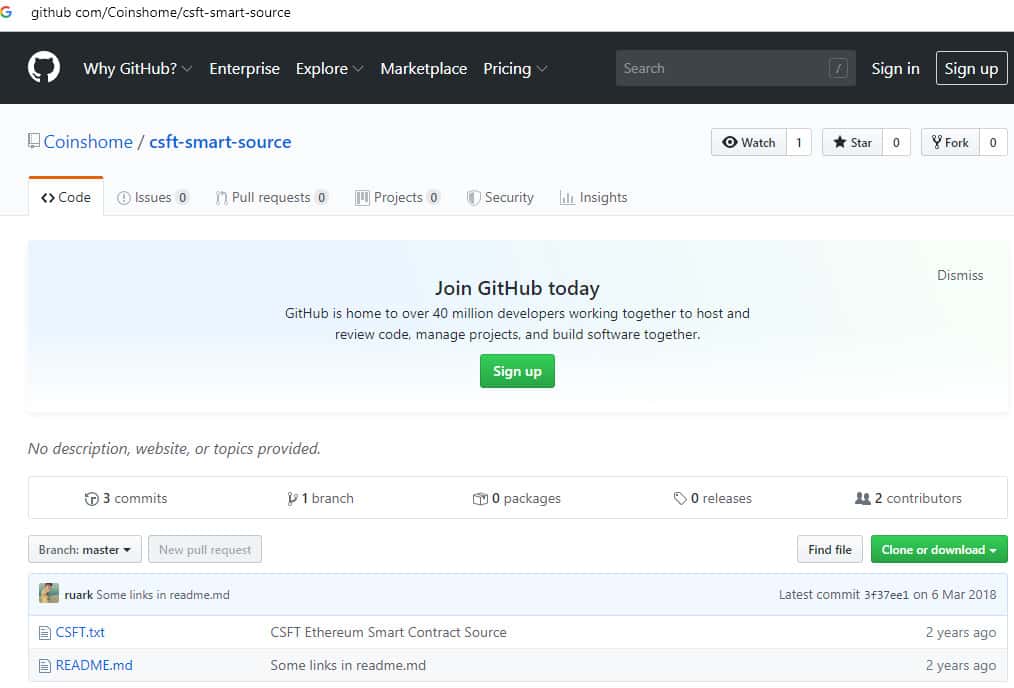
Task: Star the csft-smart-source repository
Action: [853, 143]
